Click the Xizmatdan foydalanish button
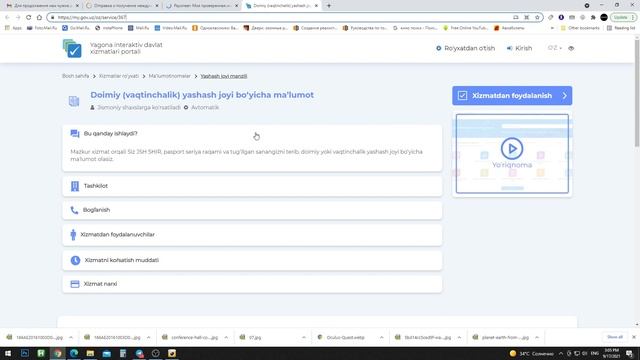Viewport: 640px width, 360px height. 512,96
